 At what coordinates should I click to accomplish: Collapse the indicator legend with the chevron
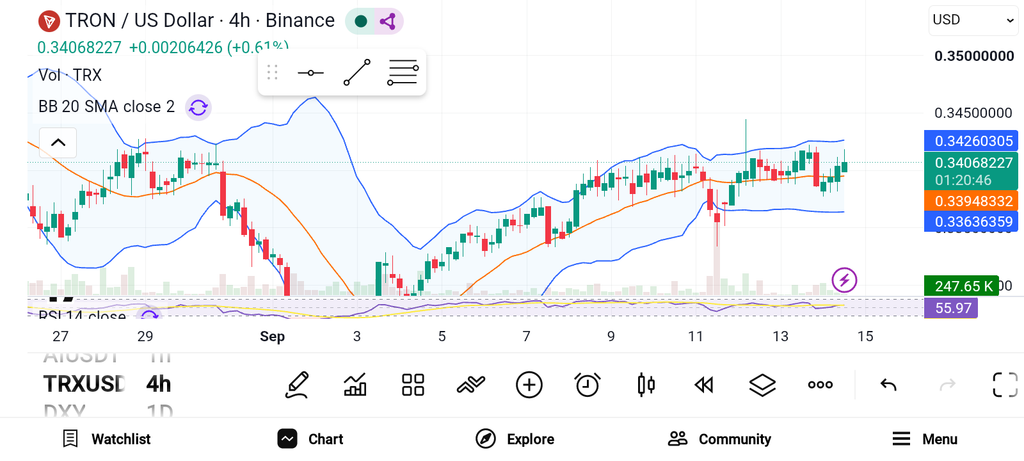58,142
